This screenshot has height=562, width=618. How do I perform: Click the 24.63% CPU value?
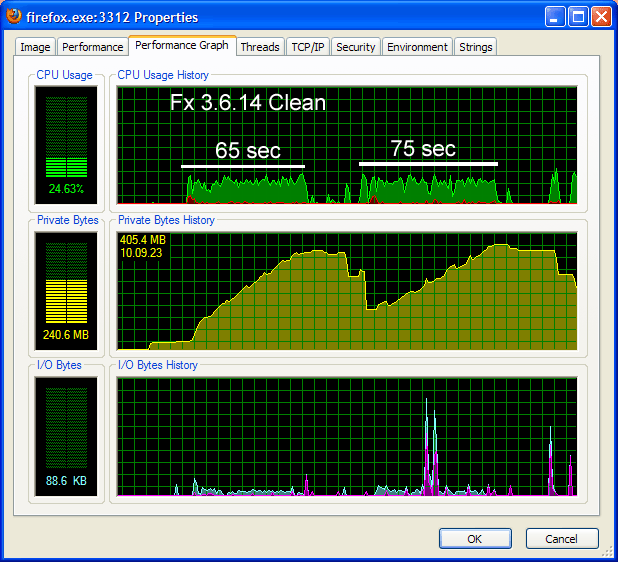tap(66, 189)
